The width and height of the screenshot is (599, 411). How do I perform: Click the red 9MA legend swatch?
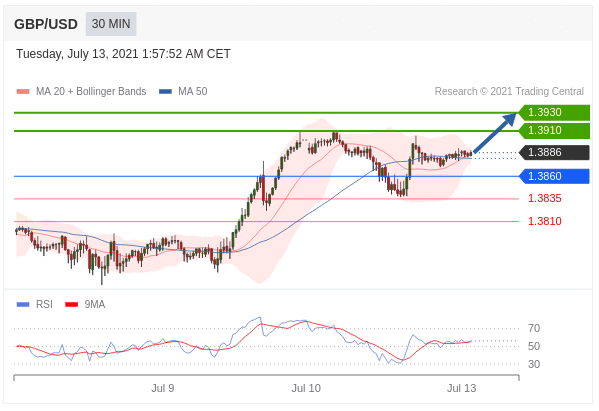click(x=71, y=304)
